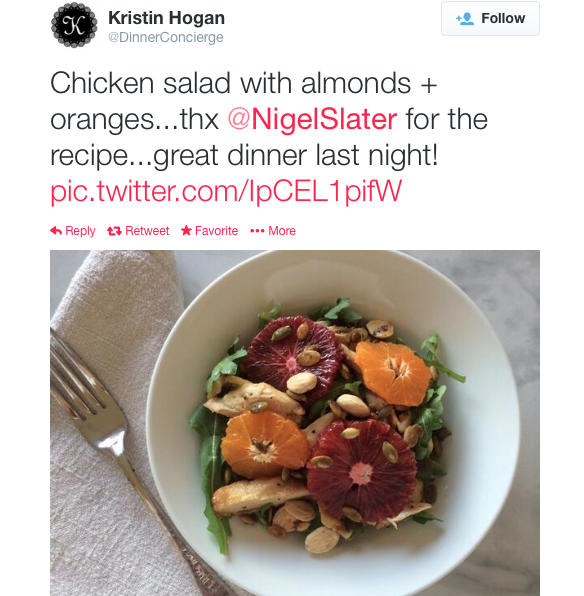
Task: Click the reply arrow icon
Action: click(x=56, y=231)
